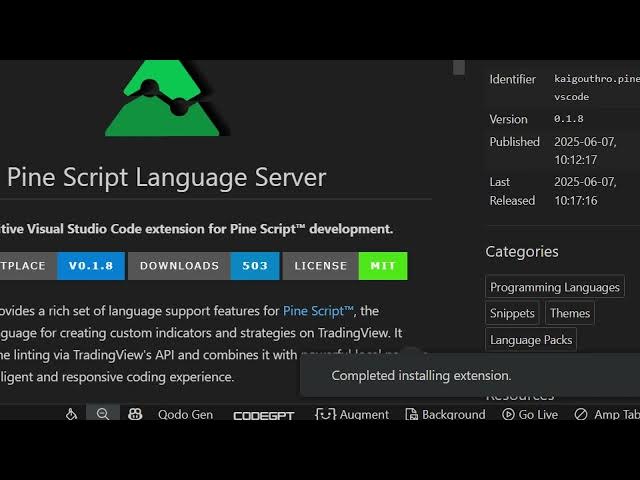The image size is (640, 480).
Task: Open CodeGPT from the status bar
Action: [264, 416]
